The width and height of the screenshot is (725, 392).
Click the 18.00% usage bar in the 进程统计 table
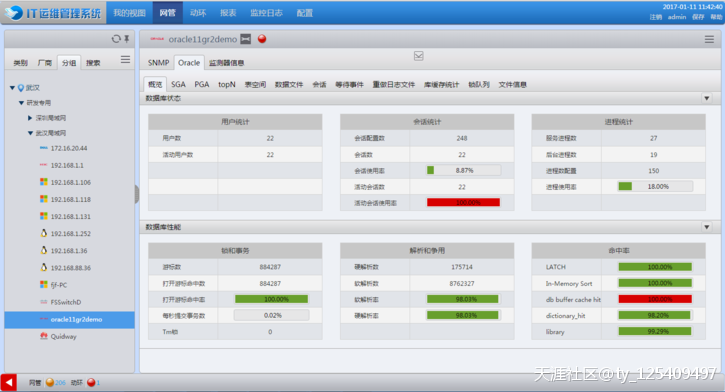coord(655,186)
